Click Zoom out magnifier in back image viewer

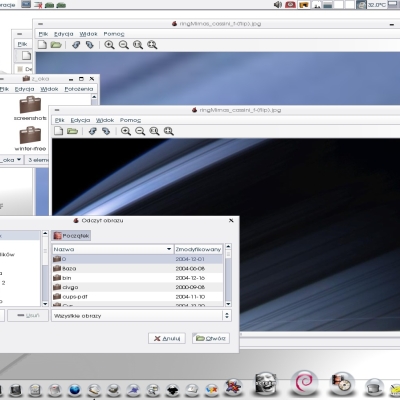[x=124, y=45]
